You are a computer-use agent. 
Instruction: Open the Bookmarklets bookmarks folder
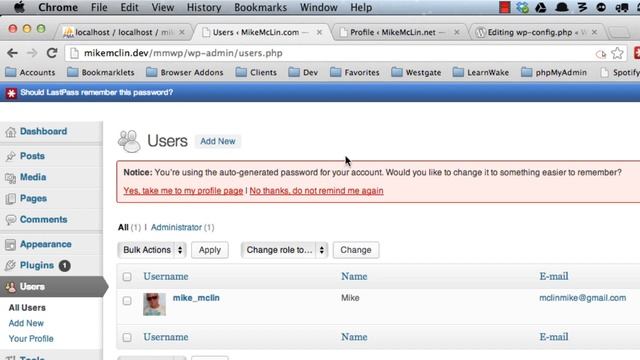coord(101,73)
